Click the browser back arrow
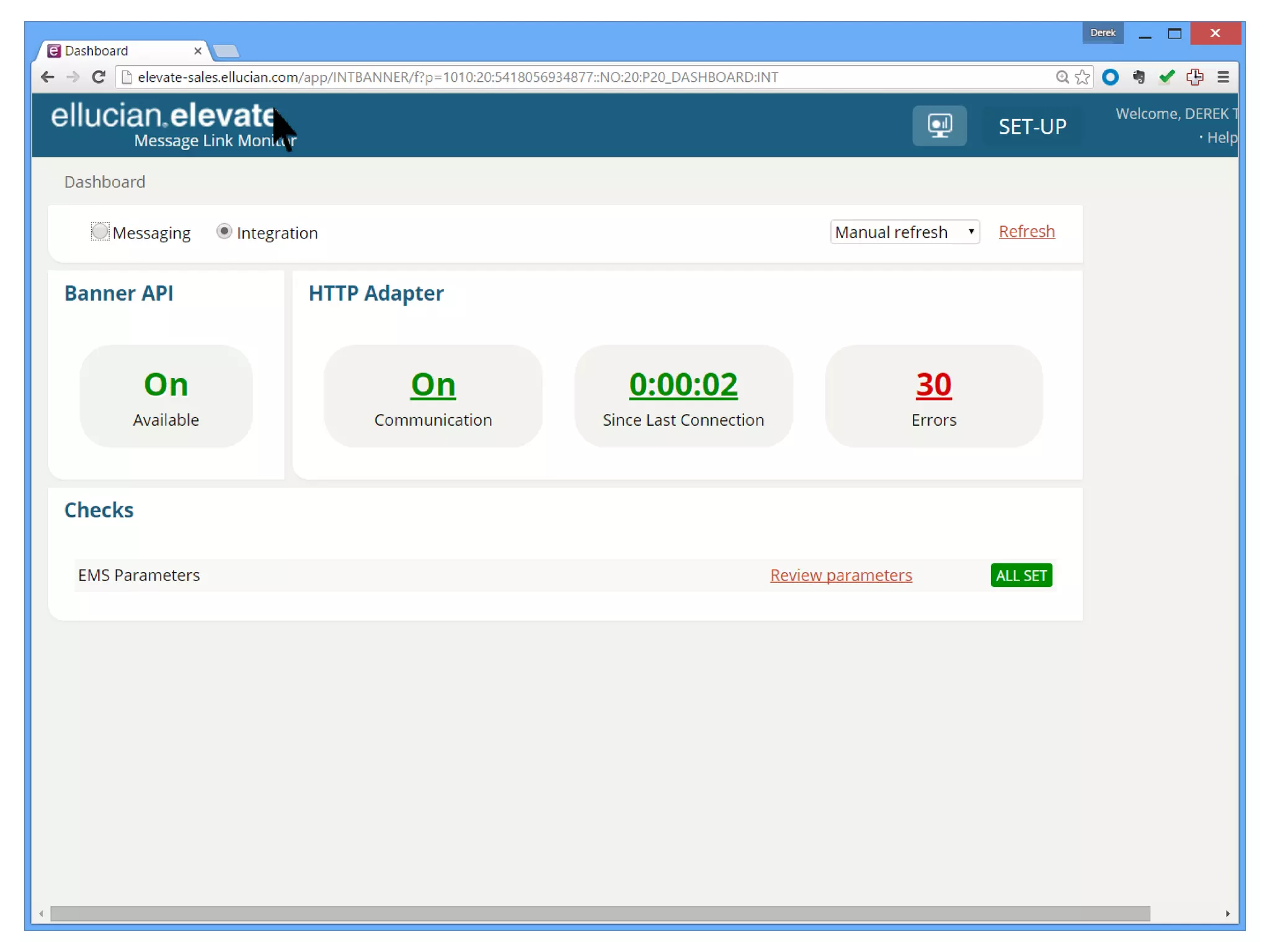This screenshot has height=952, width=1270. (47, 77)
